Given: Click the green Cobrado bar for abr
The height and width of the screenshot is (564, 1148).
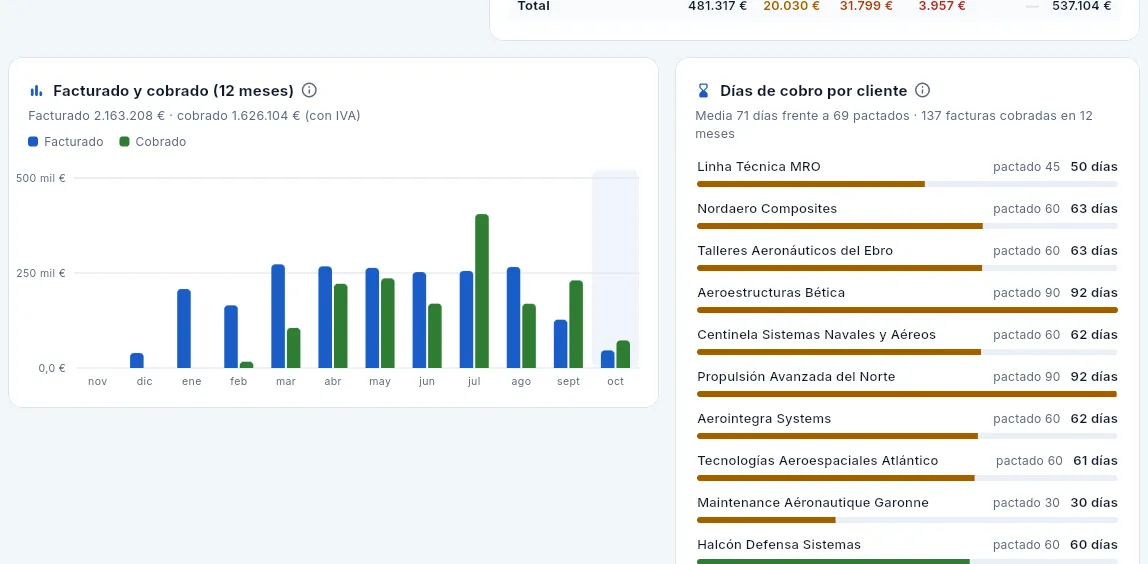Looking at the screenshot, I should (x=340, y=326).
